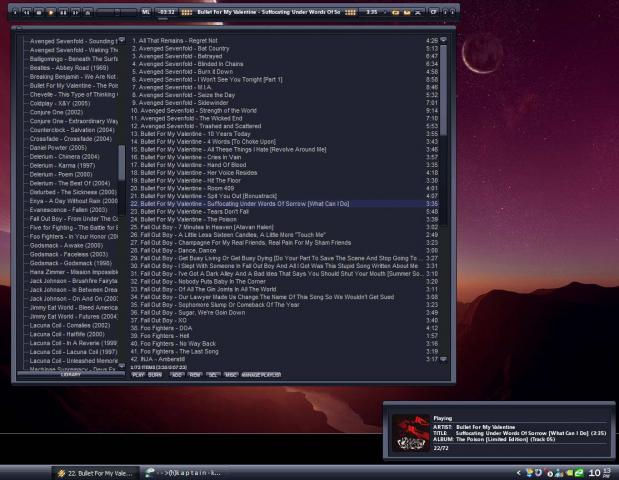Click the album list scrollbar thumb
The width and height of the screenshot is (619, 480).
point(122,163)
